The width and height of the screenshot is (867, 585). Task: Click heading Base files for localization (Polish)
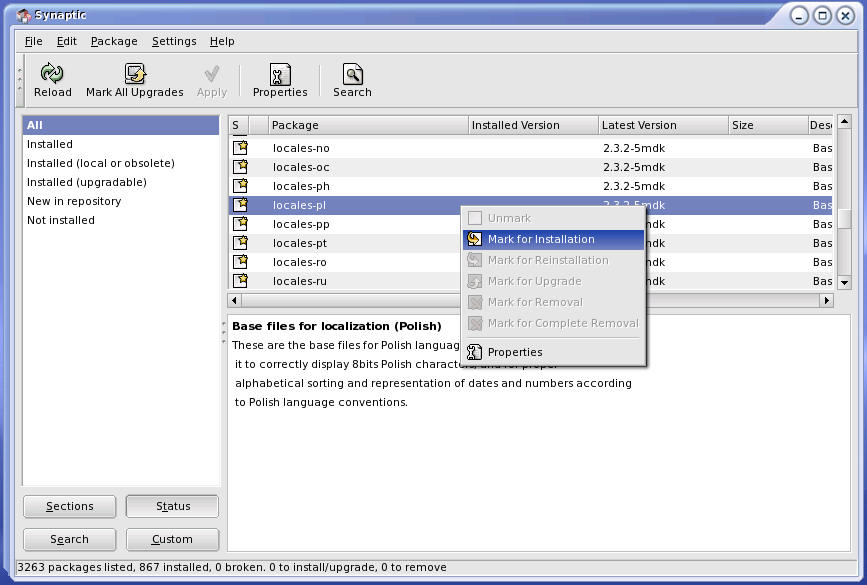click(x=337, y=326)
